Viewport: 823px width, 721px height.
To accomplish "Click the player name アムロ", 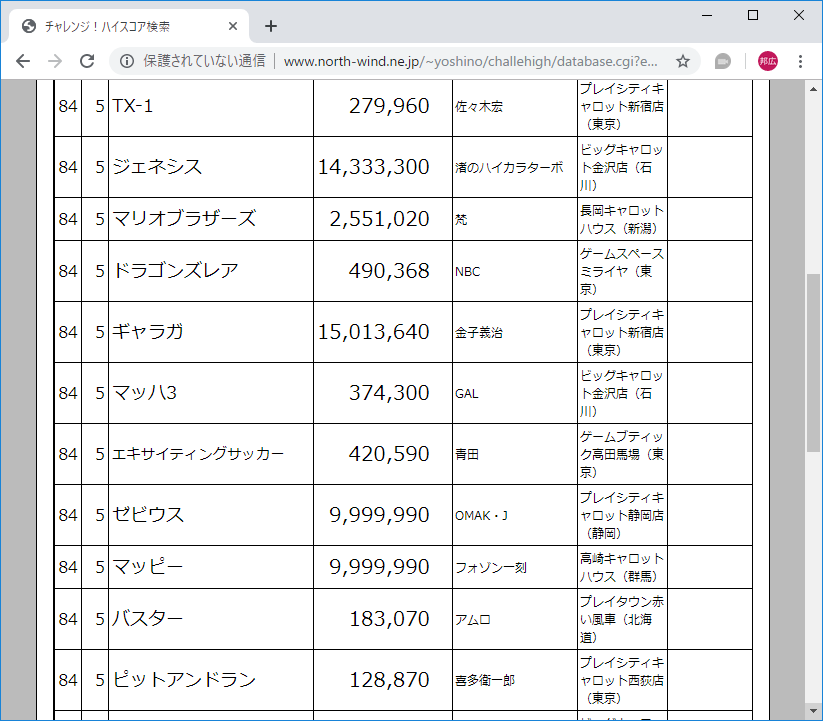I will (472, 619).
